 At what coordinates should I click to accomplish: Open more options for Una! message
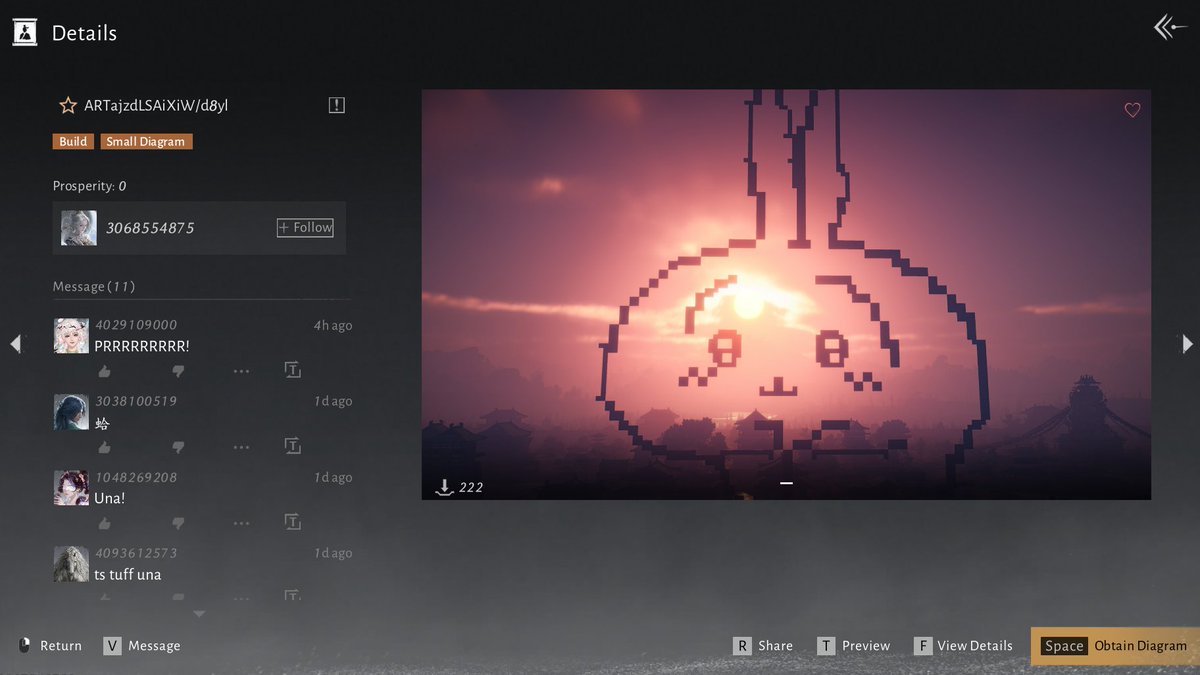click(241, 523)
